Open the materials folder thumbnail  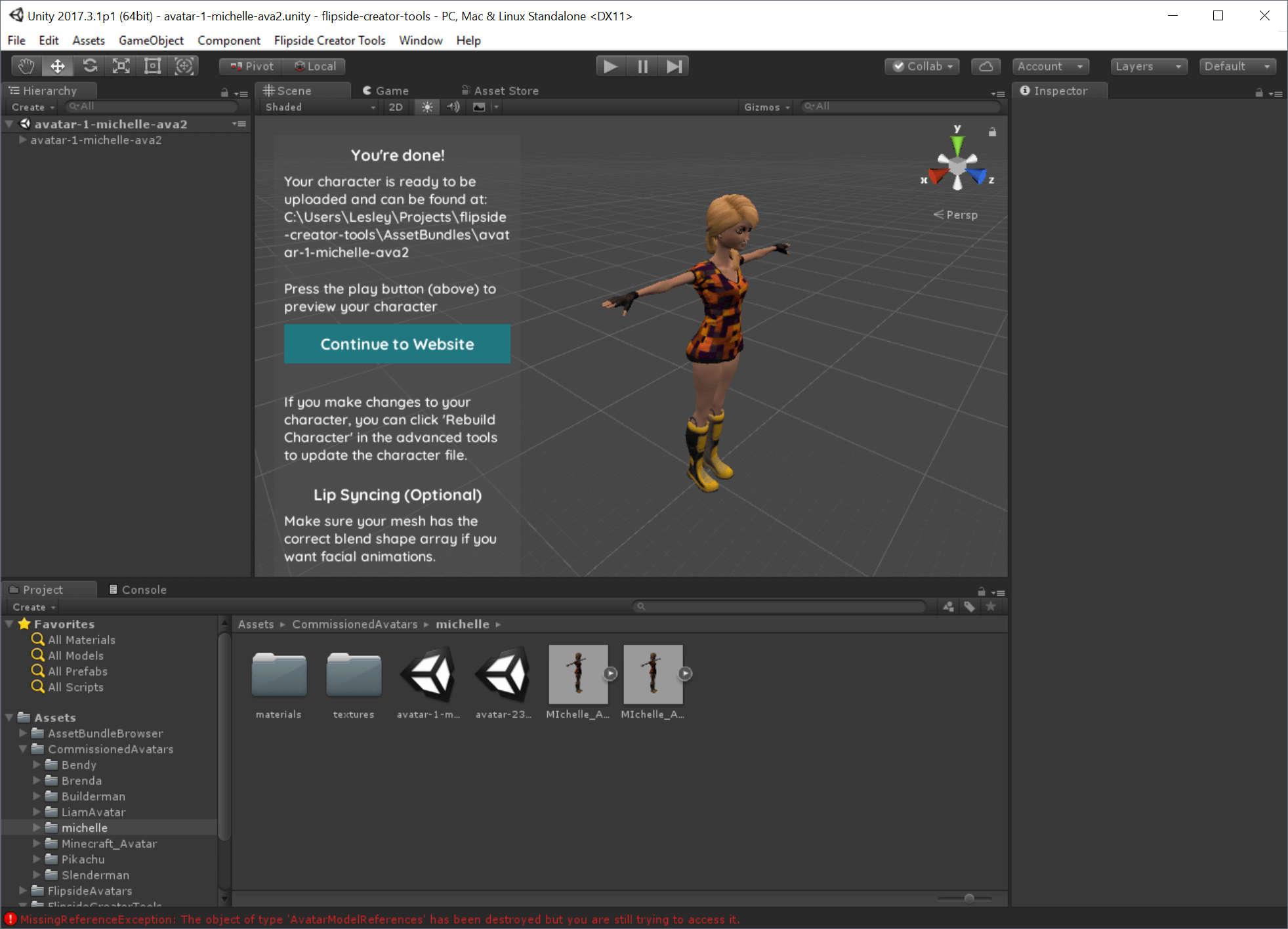(x=279, y=674)
